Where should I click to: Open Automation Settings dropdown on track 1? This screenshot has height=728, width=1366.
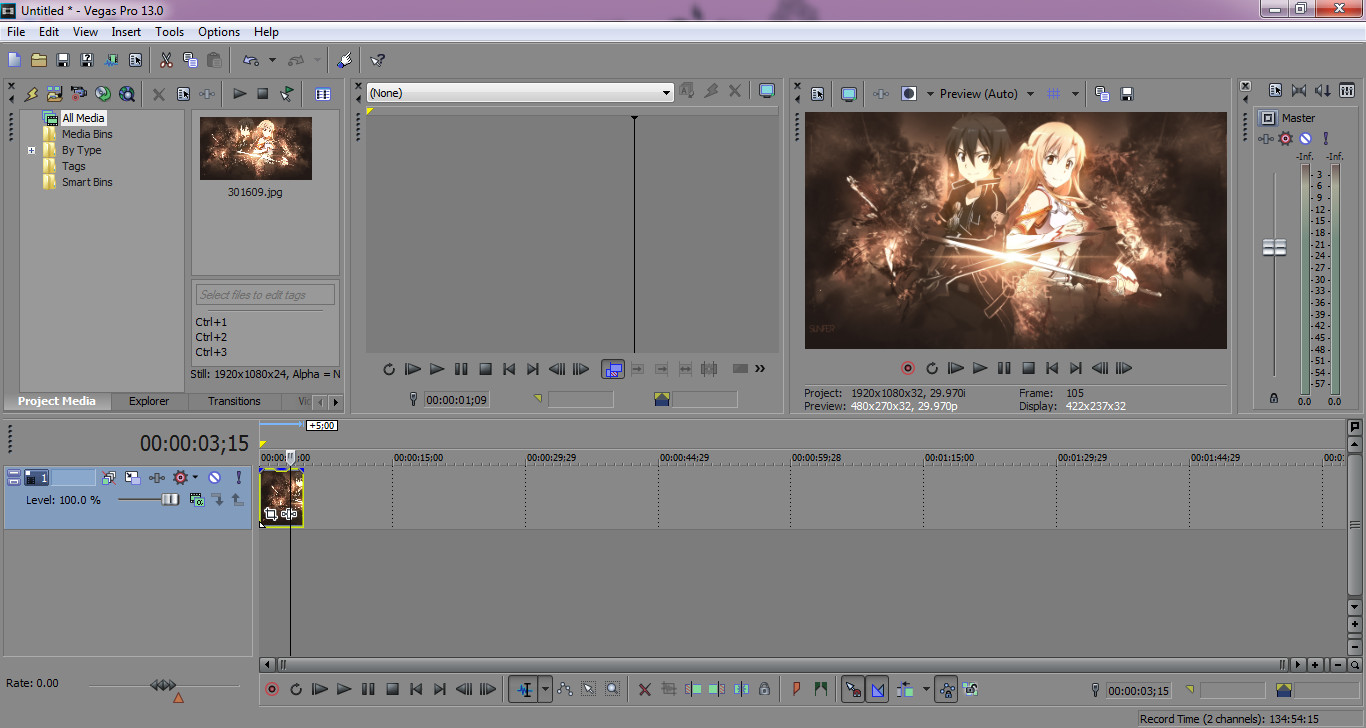(x=195, y=478)
